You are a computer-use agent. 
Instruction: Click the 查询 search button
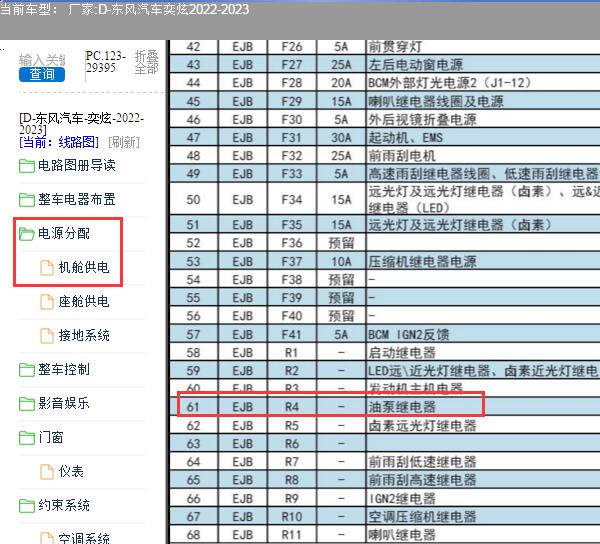[42, 74]
